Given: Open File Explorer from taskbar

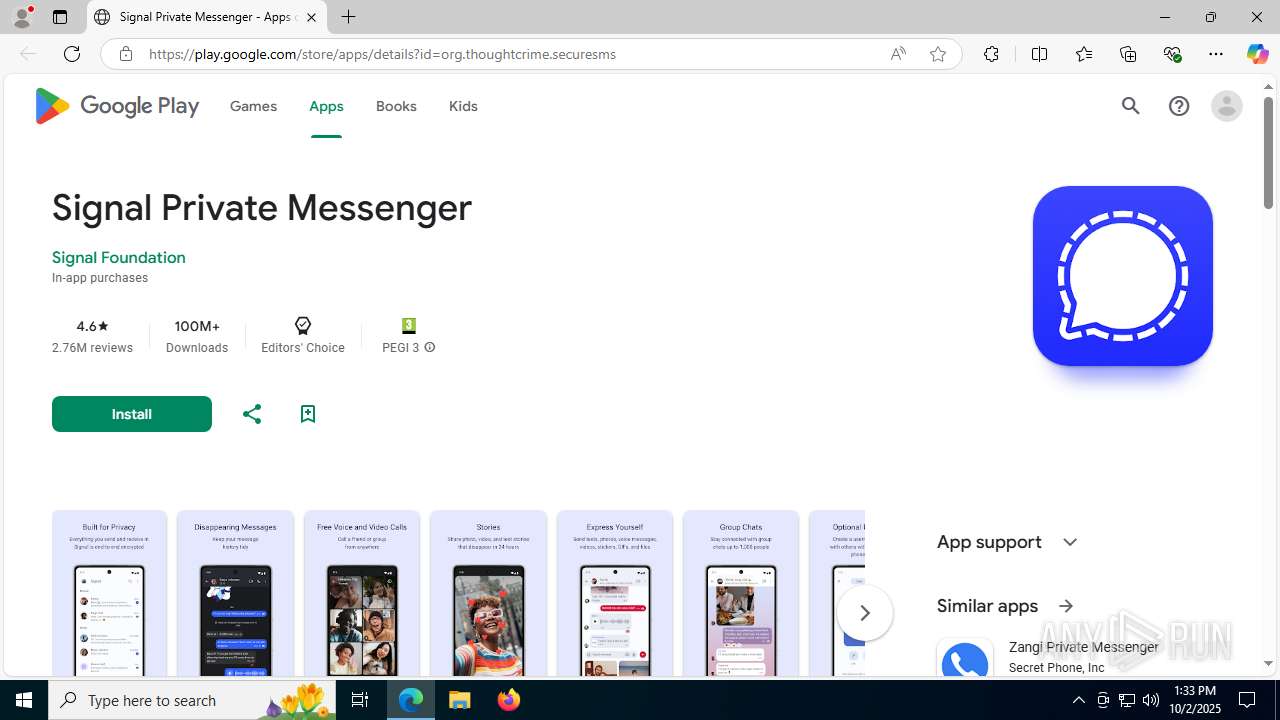Looking at the screenshot, I should [460, 700].
